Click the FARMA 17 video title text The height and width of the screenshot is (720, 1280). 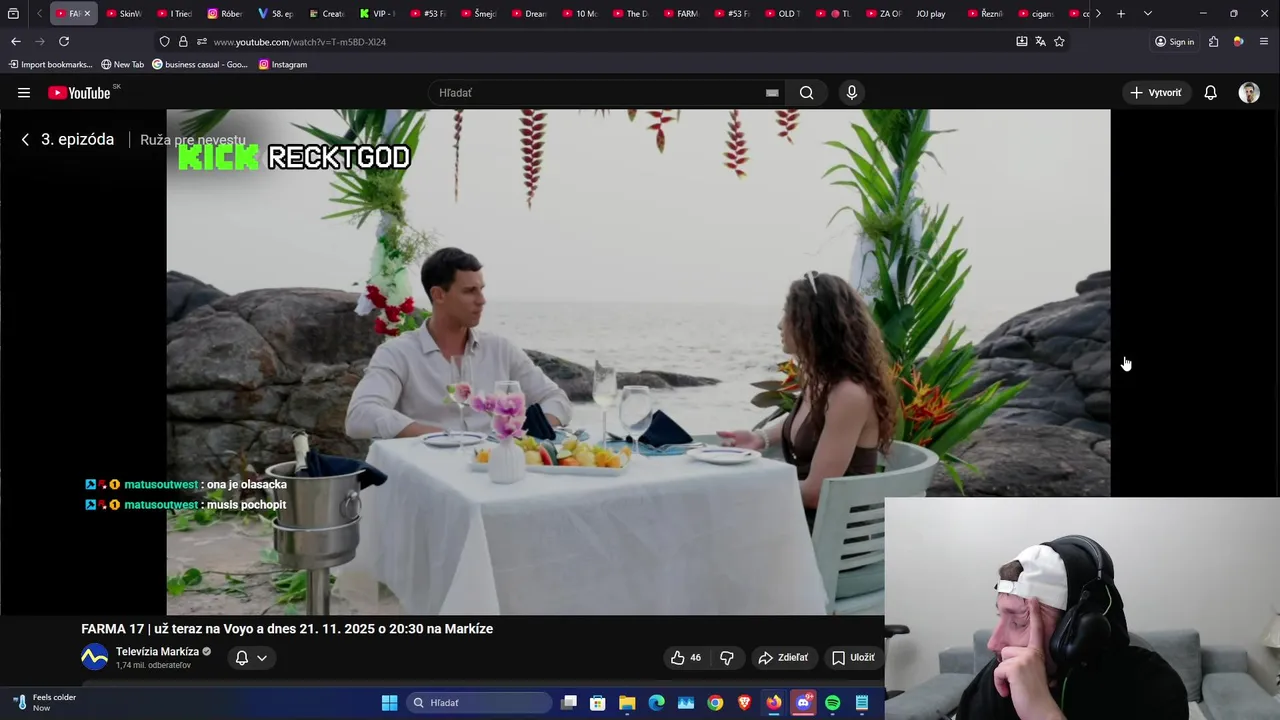click(287, 629)
